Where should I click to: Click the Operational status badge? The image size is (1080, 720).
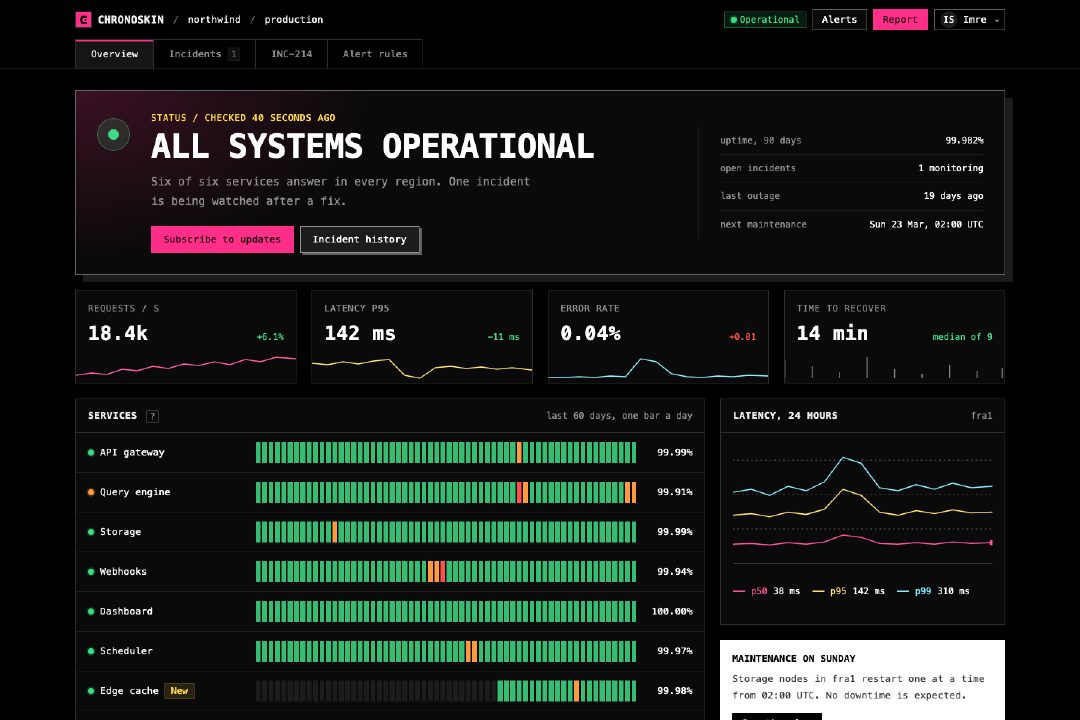tap(765, 19)
